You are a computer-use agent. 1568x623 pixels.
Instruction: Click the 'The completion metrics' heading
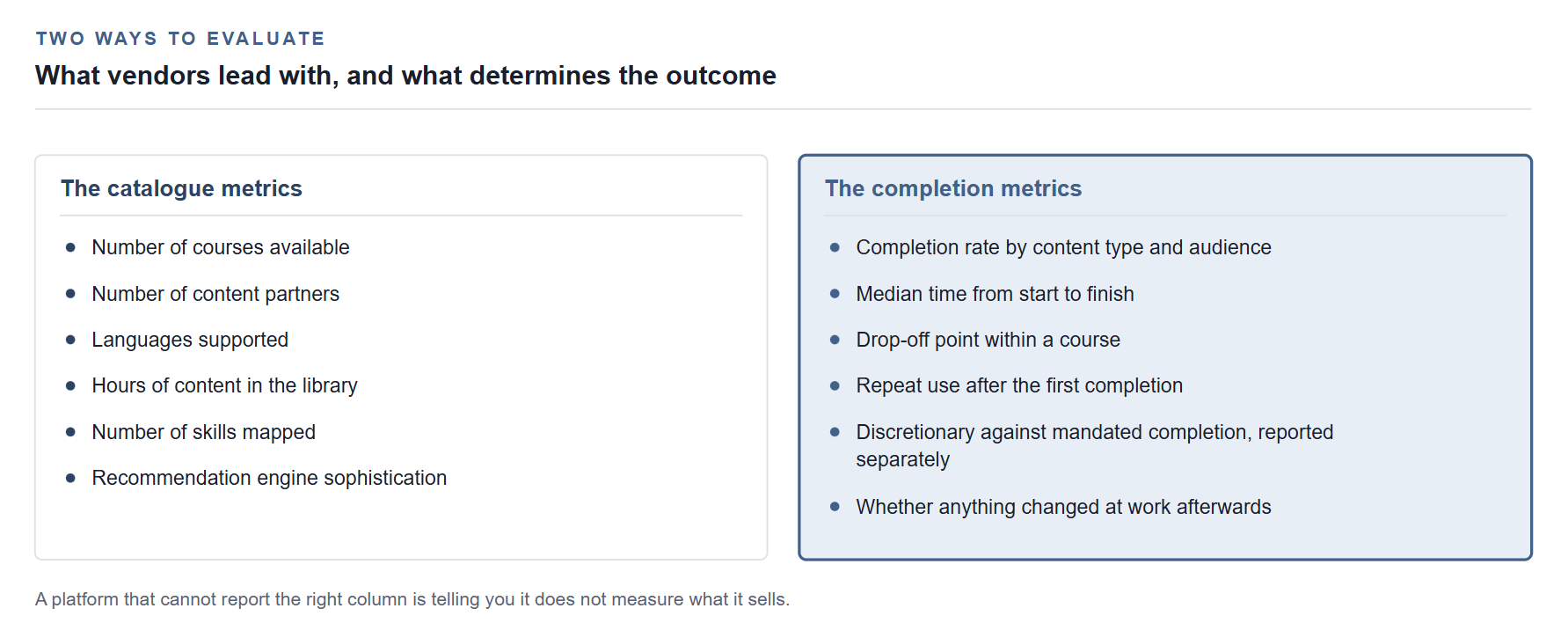953,188
